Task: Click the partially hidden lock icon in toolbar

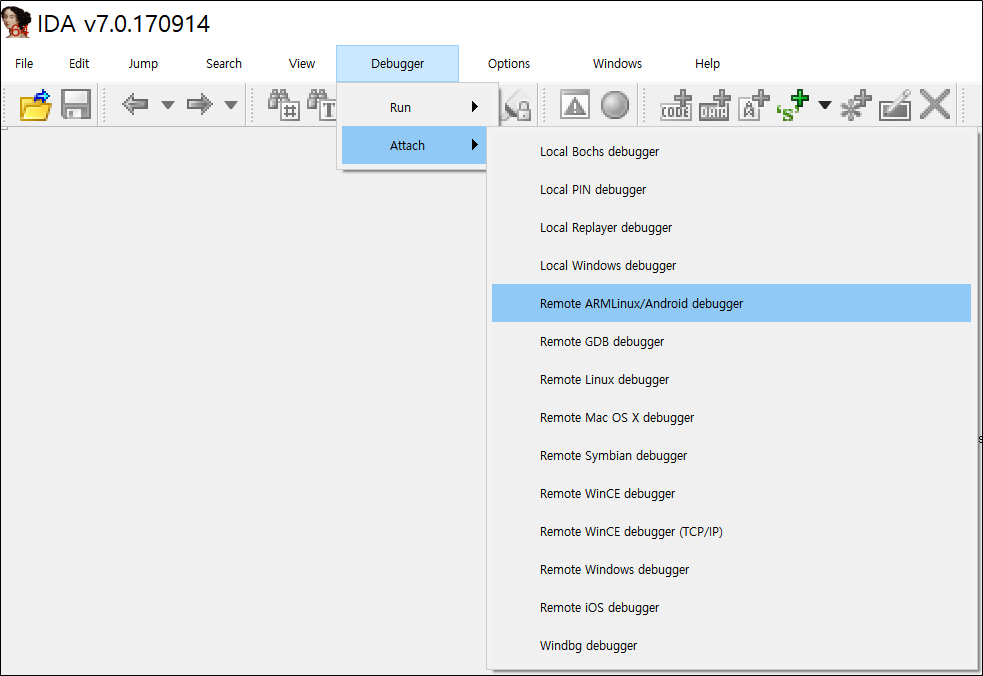Action: click(518, 105)
